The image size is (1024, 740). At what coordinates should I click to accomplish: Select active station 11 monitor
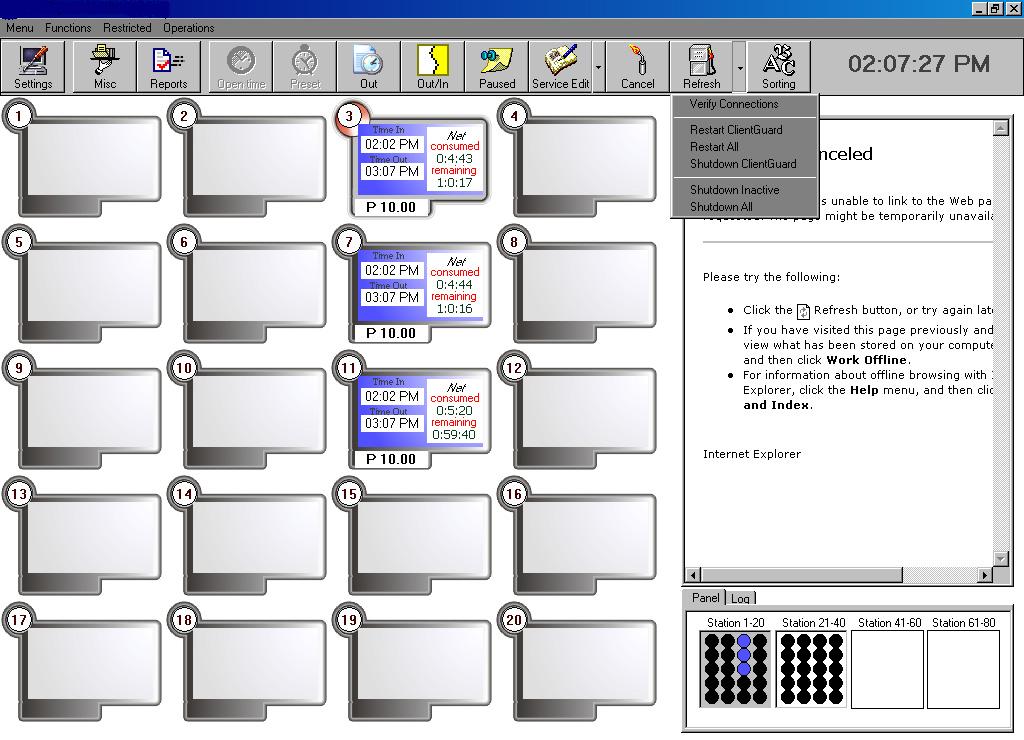point(413,410)
